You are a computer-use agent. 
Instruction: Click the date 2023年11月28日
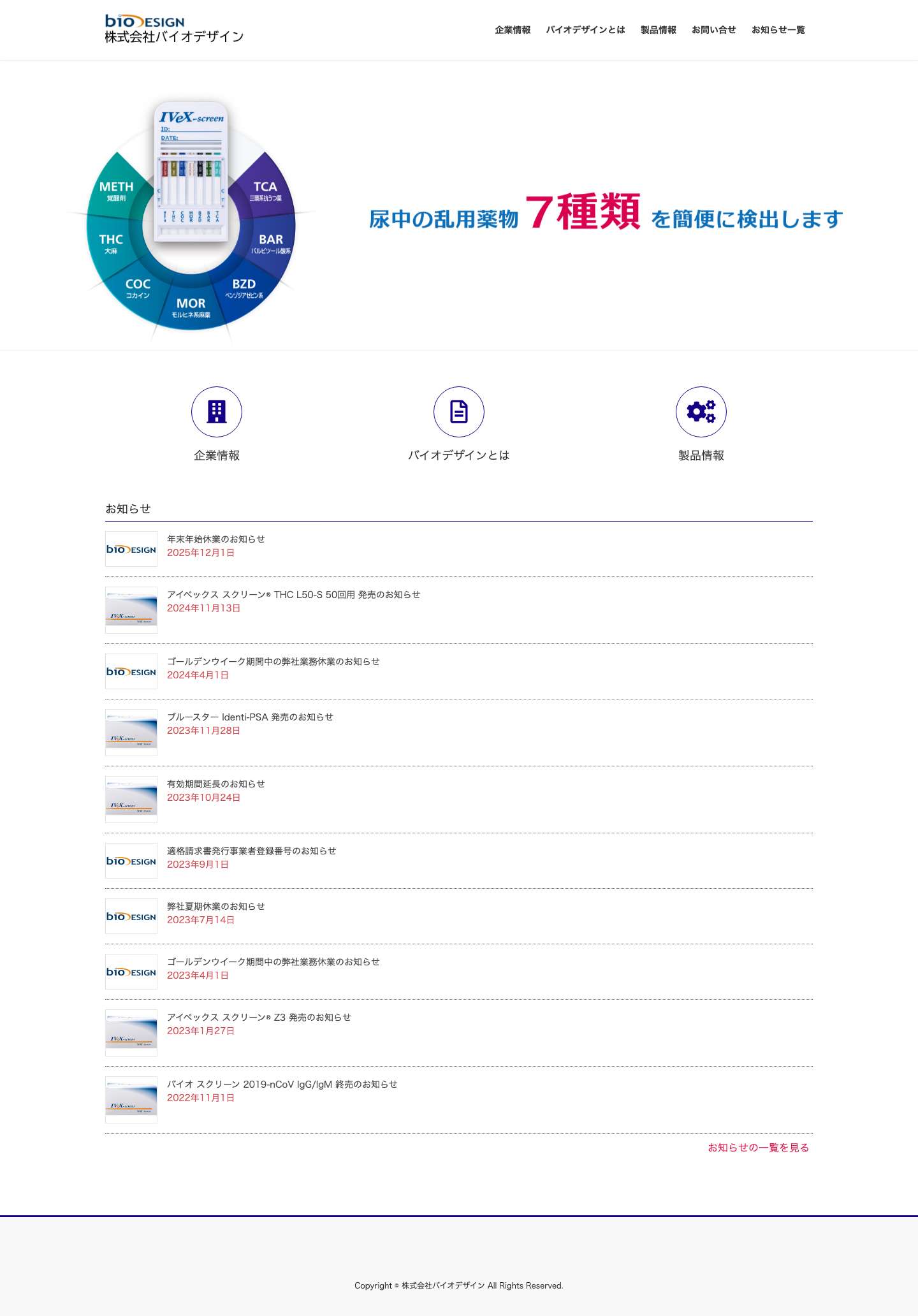(204, 731)
